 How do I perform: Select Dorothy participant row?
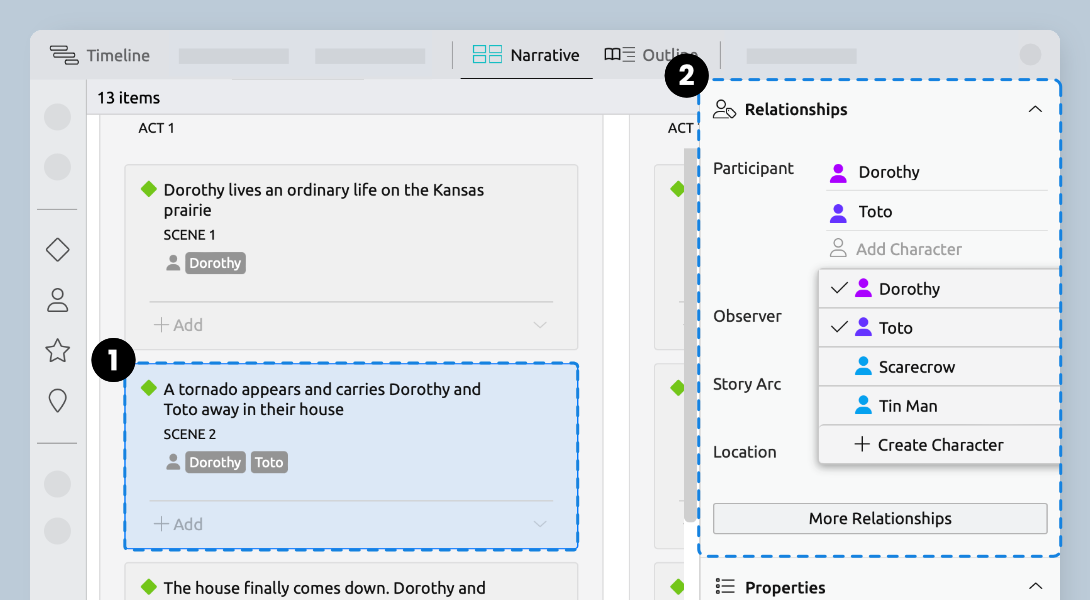(x=936, y=172)
